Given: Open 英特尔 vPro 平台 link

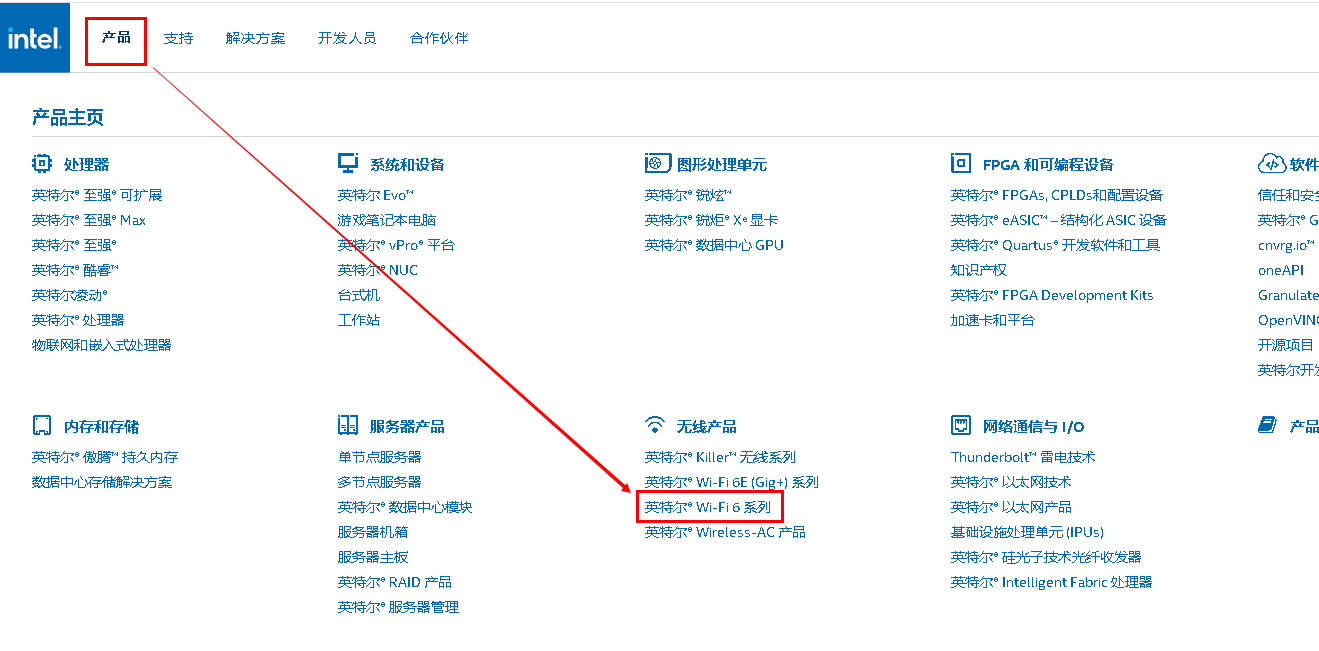Looking at the screenshot, I should [397, 245].
